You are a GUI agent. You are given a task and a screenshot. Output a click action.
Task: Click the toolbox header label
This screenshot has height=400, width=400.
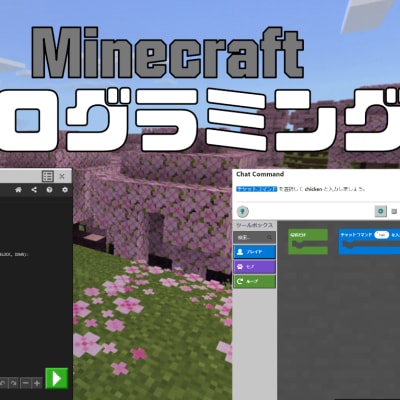tap(254, 225)
